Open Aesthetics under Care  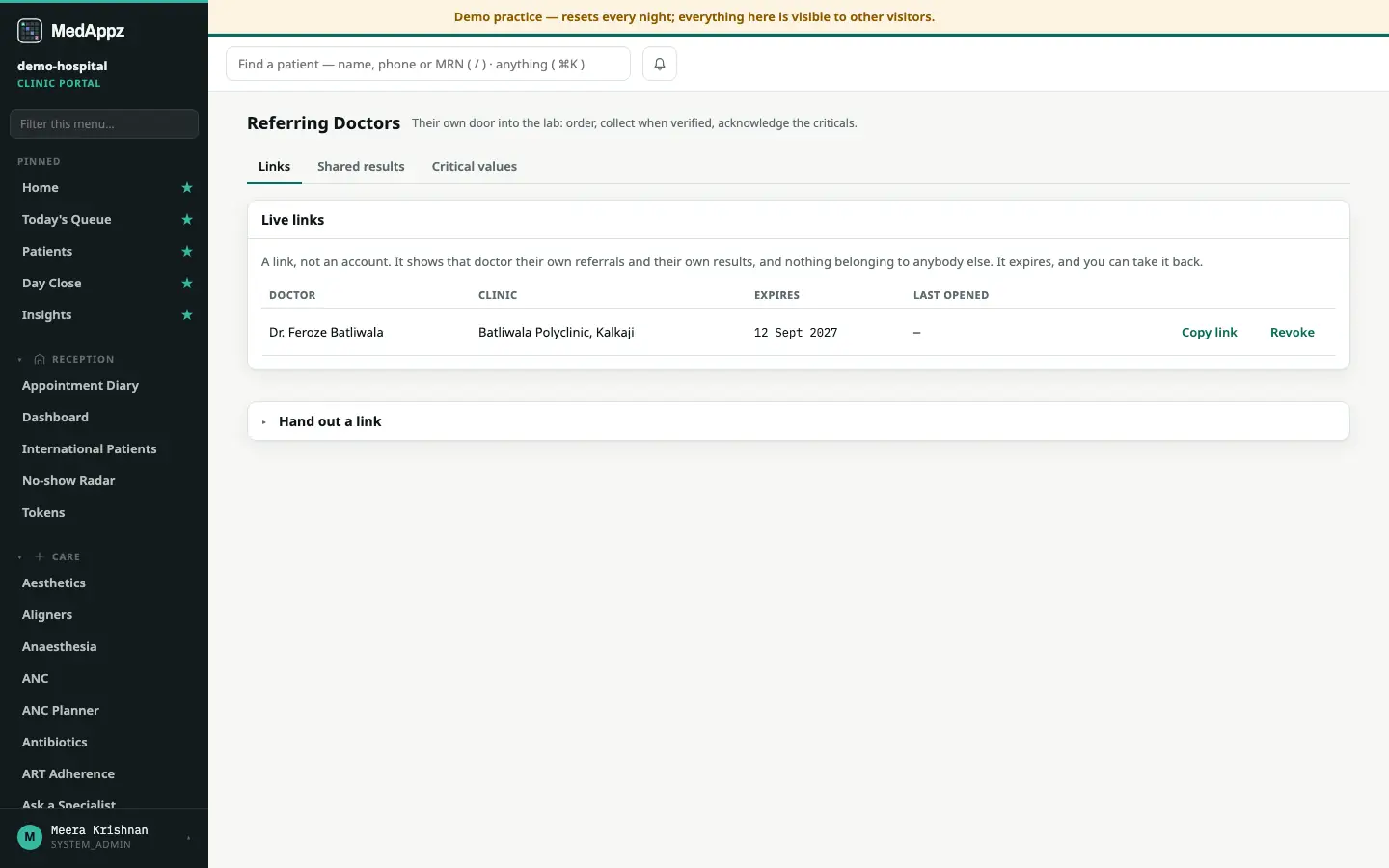(x=54, y=583)
